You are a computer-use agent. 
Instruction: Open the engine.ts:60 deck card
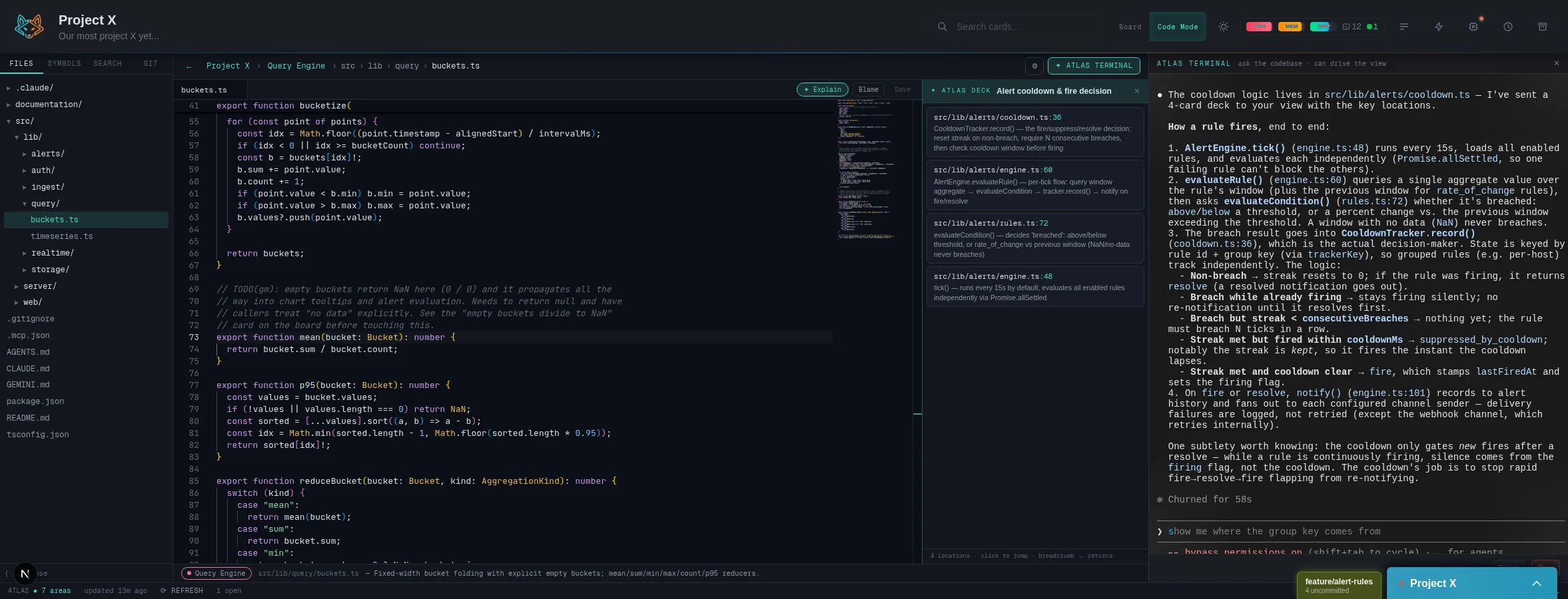pyautogui.click(x=1035, y=185)
